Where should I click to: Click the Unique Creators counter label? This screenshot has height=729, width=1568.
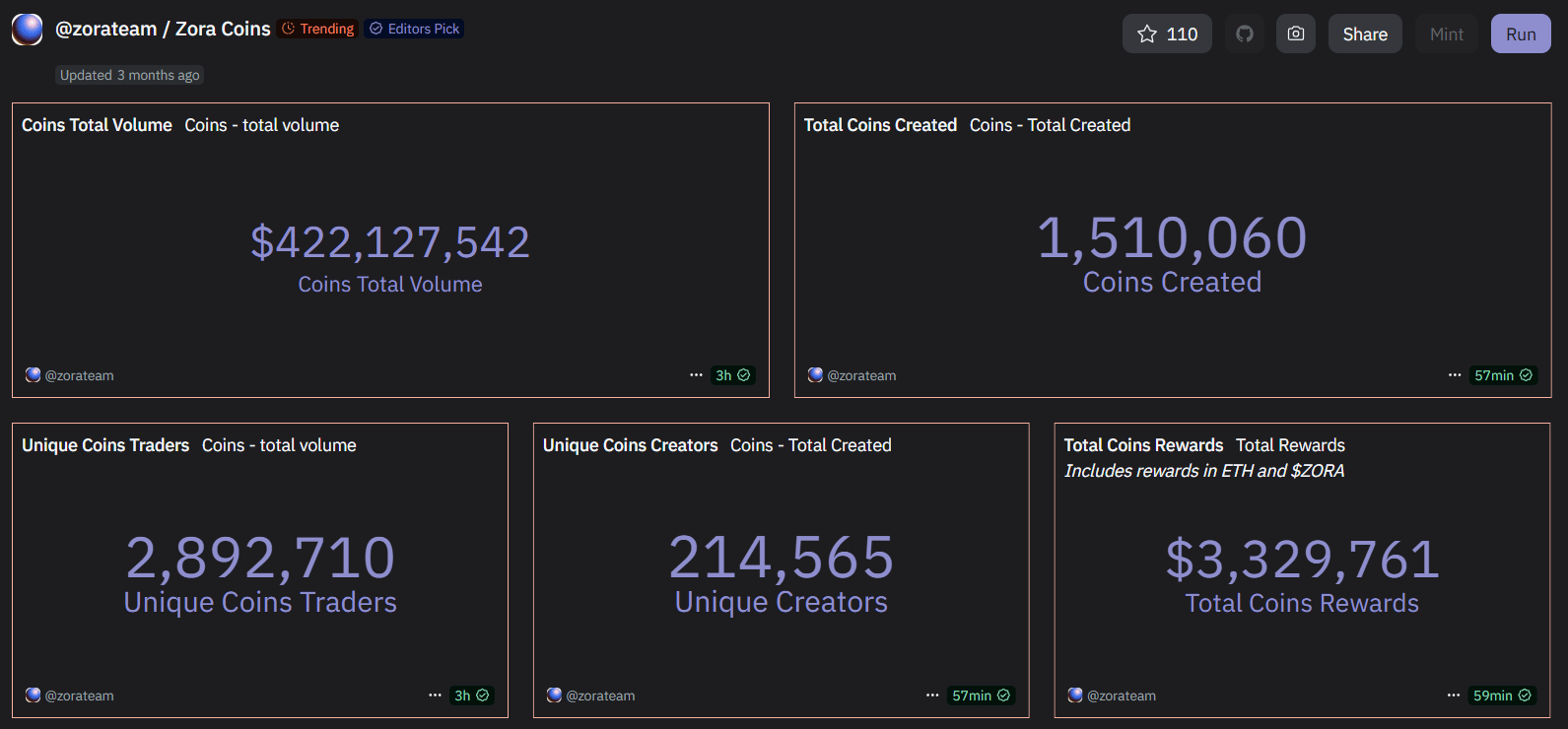tap(782, 602)
